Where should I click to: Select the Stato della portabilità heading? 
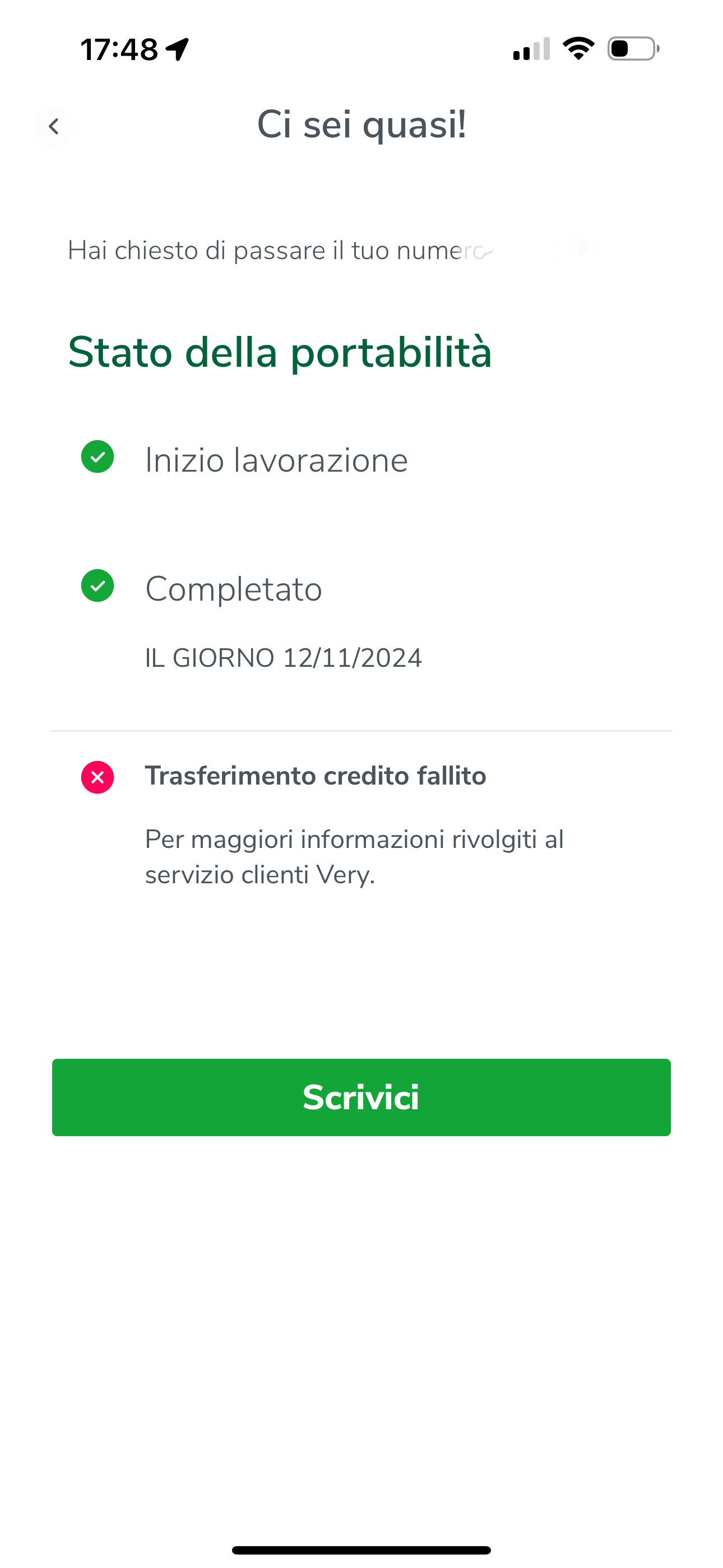pos(279,353)
